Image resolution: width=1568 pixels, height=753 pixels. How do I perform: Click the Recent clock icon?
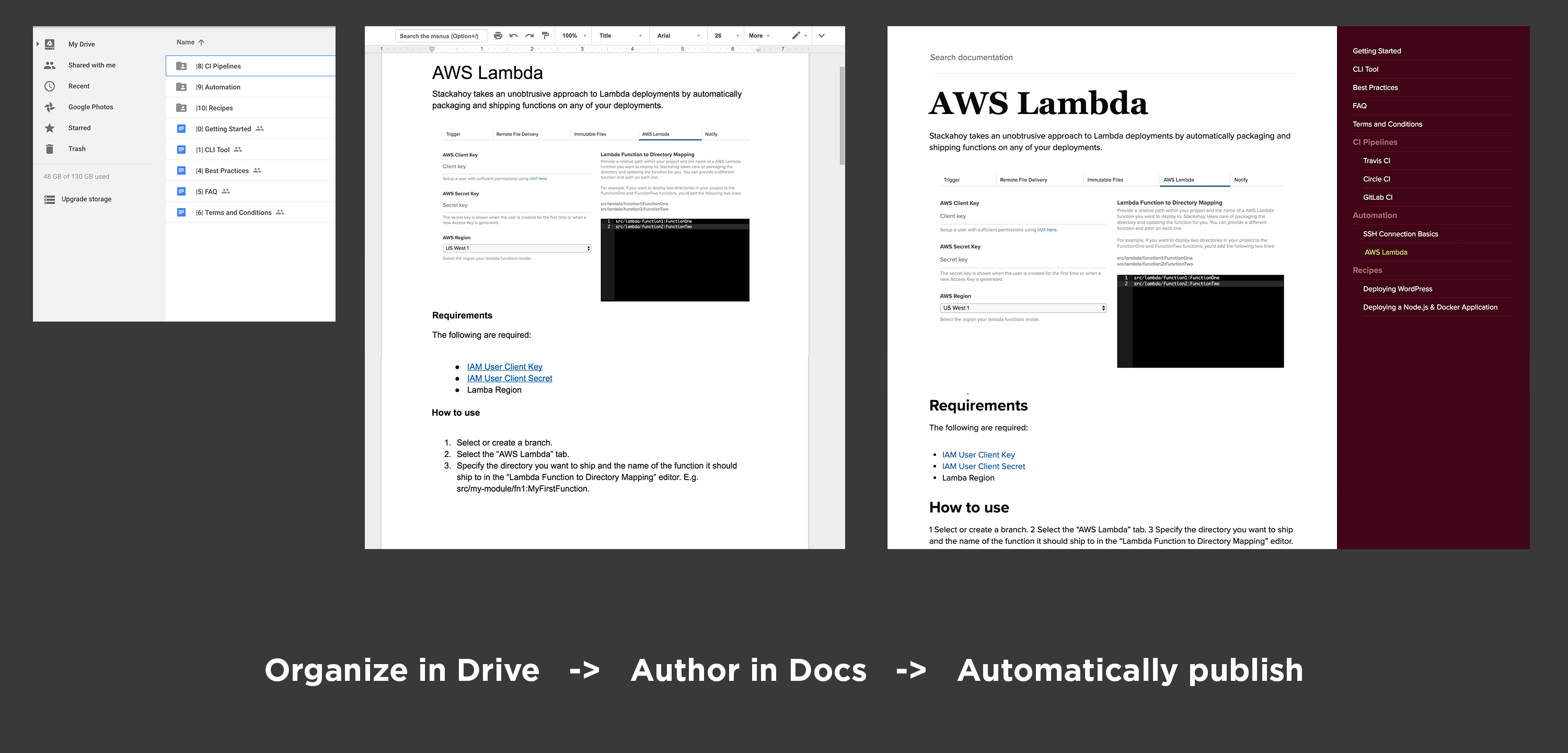tap(50, 86)
